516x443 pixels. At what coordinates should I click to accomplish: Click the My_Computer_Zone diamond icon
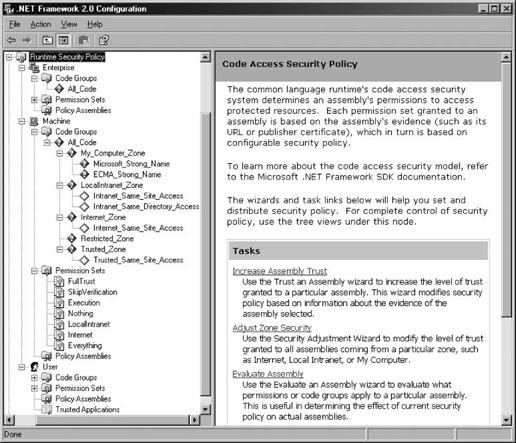click(72, 153)
